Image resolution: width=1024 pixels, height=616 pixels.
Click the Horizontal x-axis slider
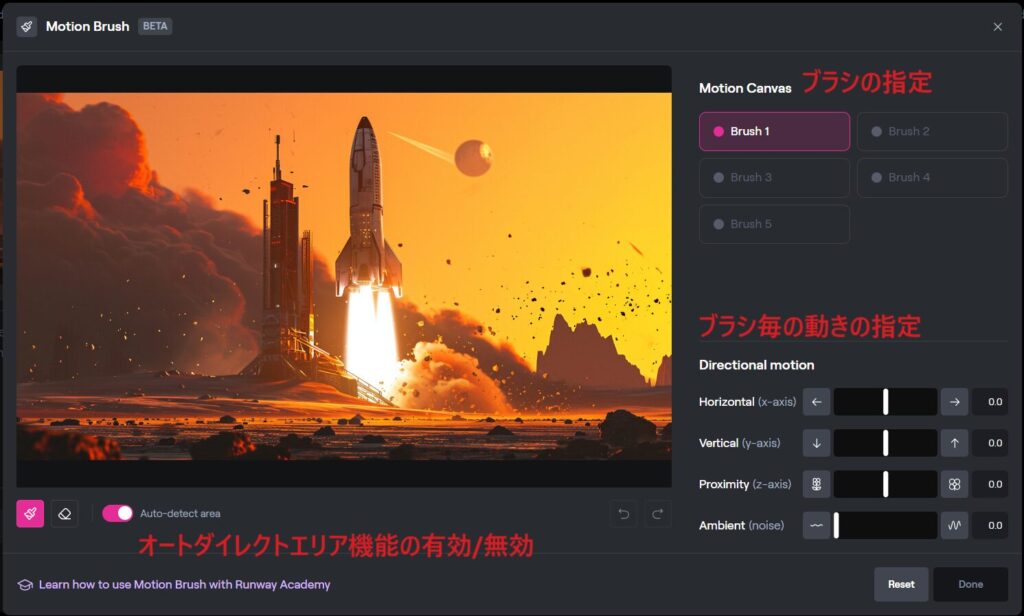click(x=886, y=402)
